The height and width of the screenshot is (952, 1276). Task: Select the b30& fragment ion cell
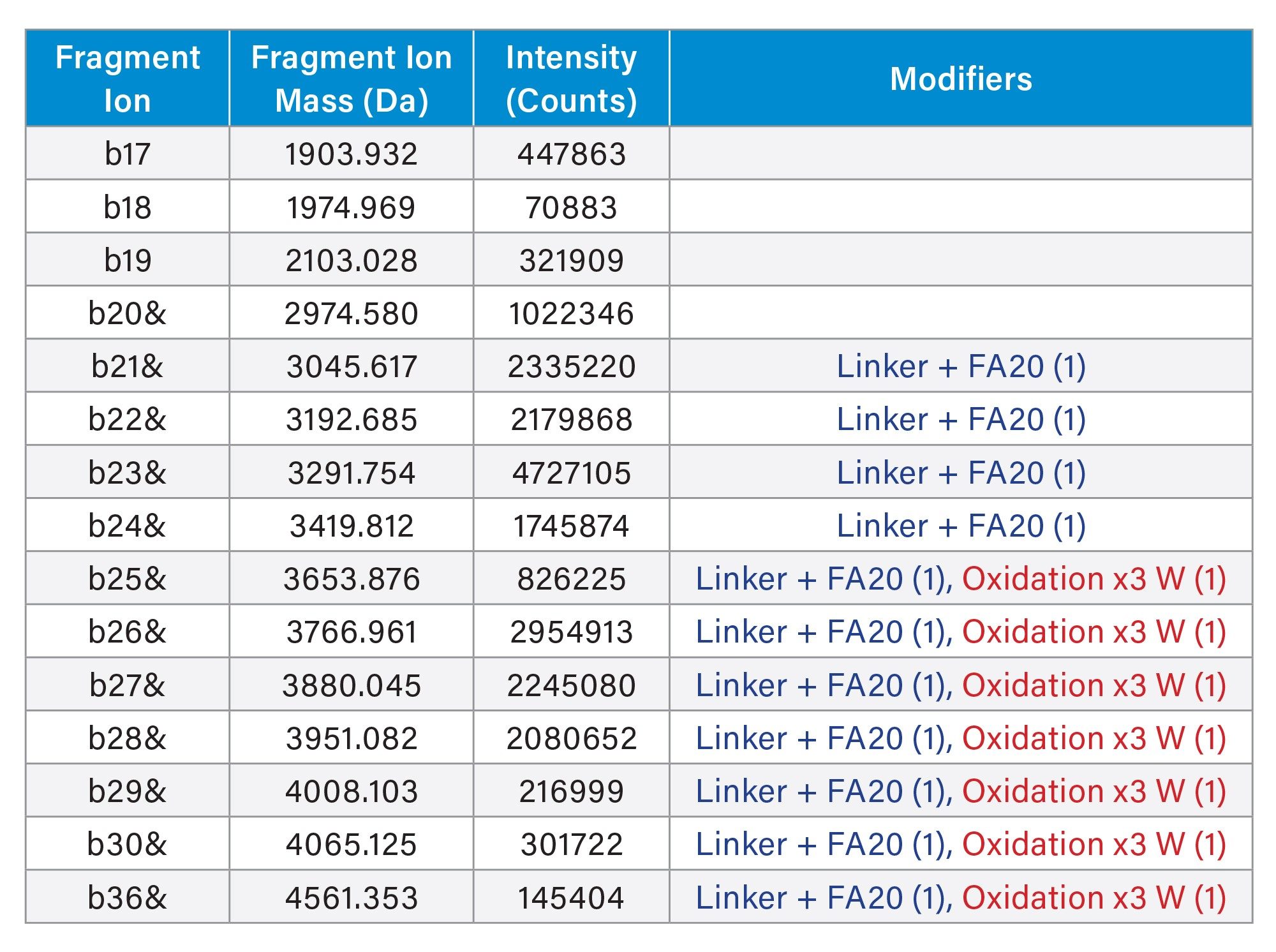click(x=128, y=844)
